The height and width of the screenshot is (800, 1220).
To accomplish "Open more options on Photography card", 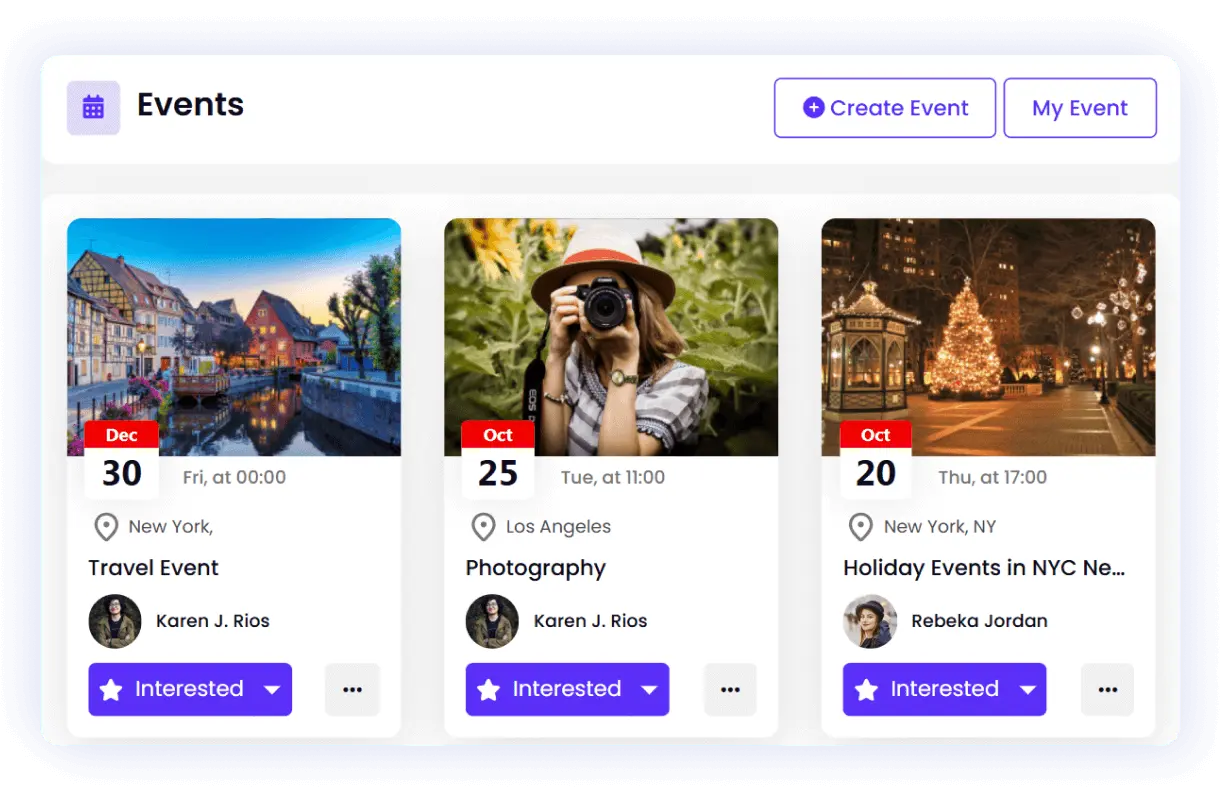I will (730, 689).
